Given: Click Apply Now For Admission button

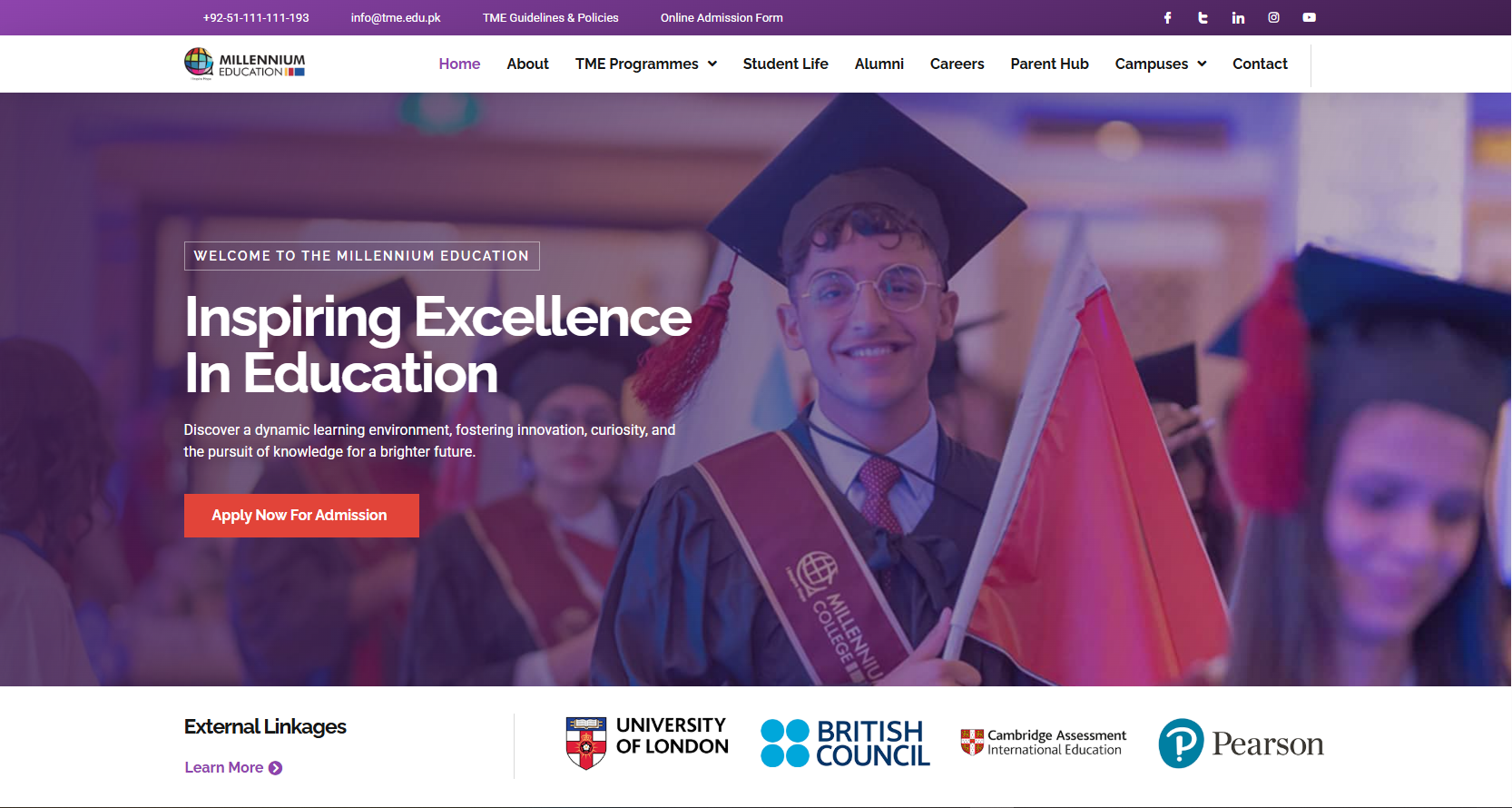Looking at the screenshot, I should point(301,516).
